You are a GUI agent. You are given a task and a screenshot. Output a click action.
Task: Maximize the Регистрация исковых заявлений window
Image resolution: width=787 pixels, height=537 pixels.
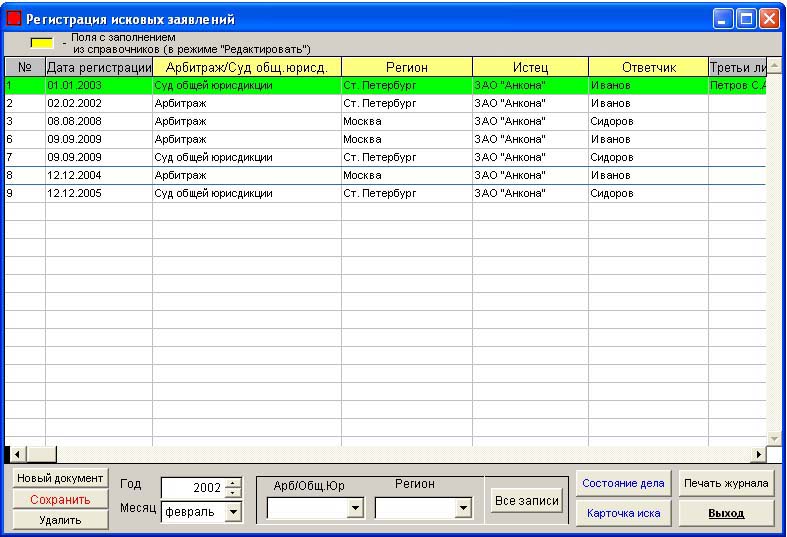pyautogui.click(x=746, y=19)
